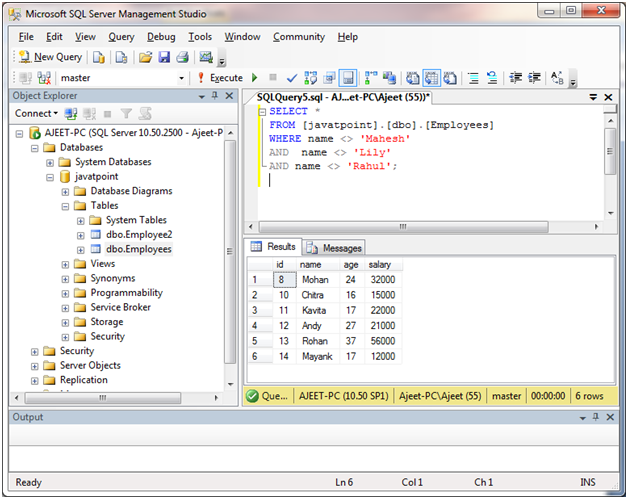628x499 pixels.
Task: Click the salary column header
Action: tap(383, 265)
